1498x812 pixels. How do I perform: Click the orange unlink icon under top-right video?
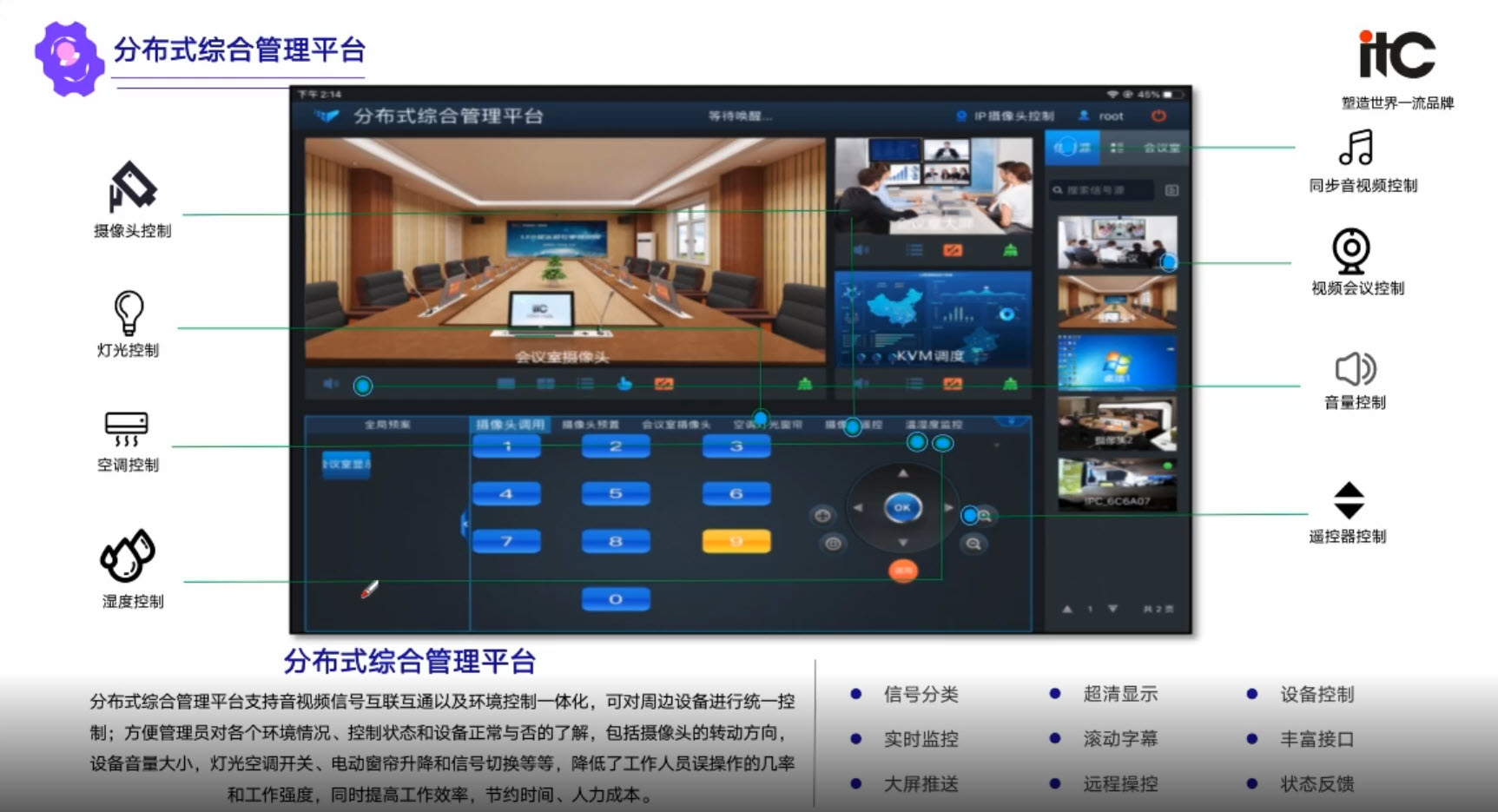pos(953,250)
